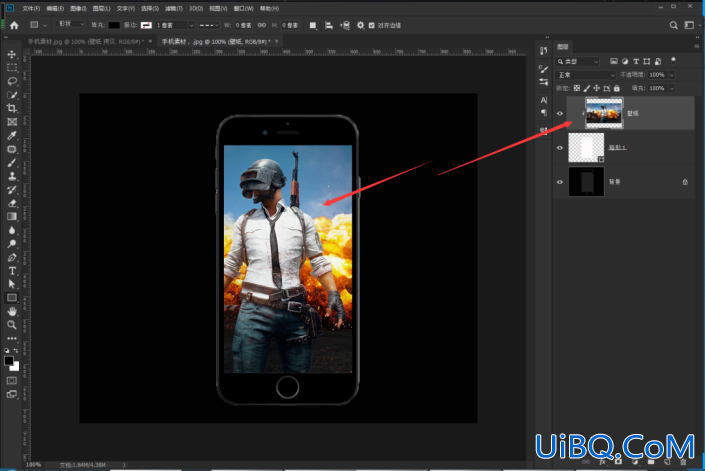
Task: Expand the layer fill slider arrow
Action: click(672, 89)
